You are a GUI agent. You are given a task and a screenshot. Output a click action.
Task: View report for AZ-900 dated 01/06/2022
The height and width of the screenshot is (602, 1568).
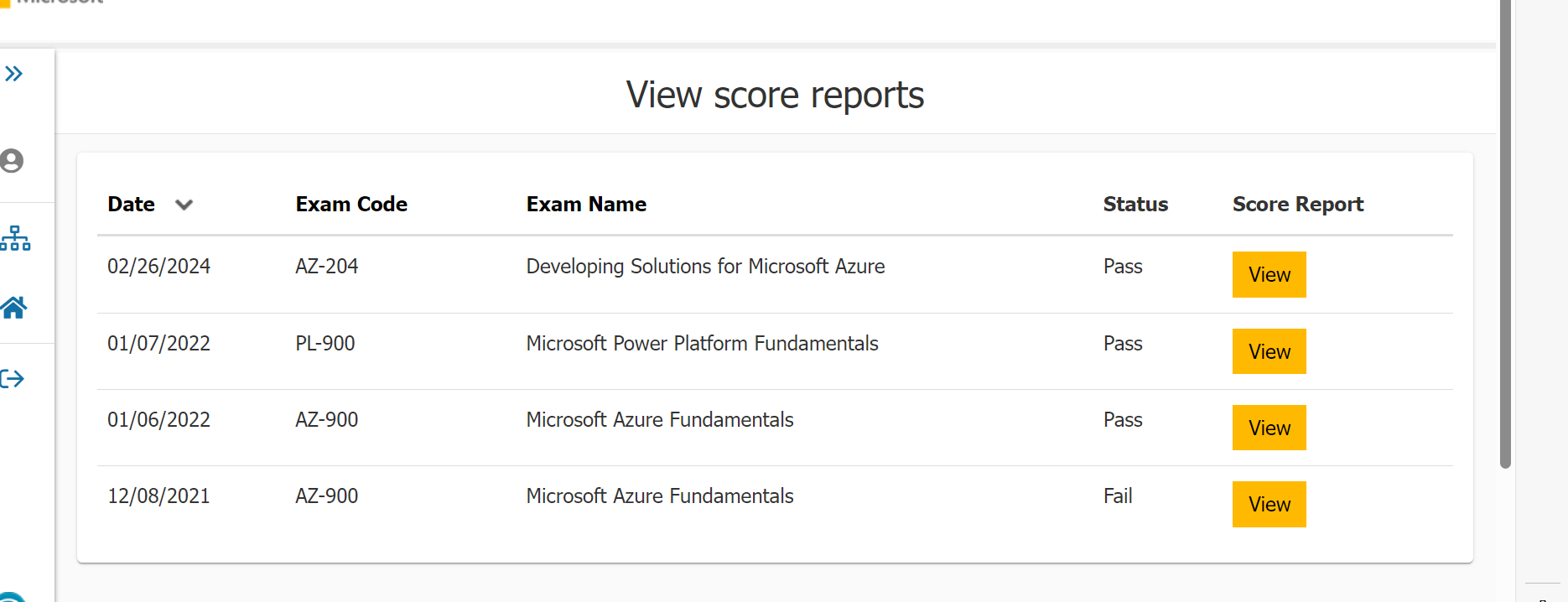(x=1269, y=428)
